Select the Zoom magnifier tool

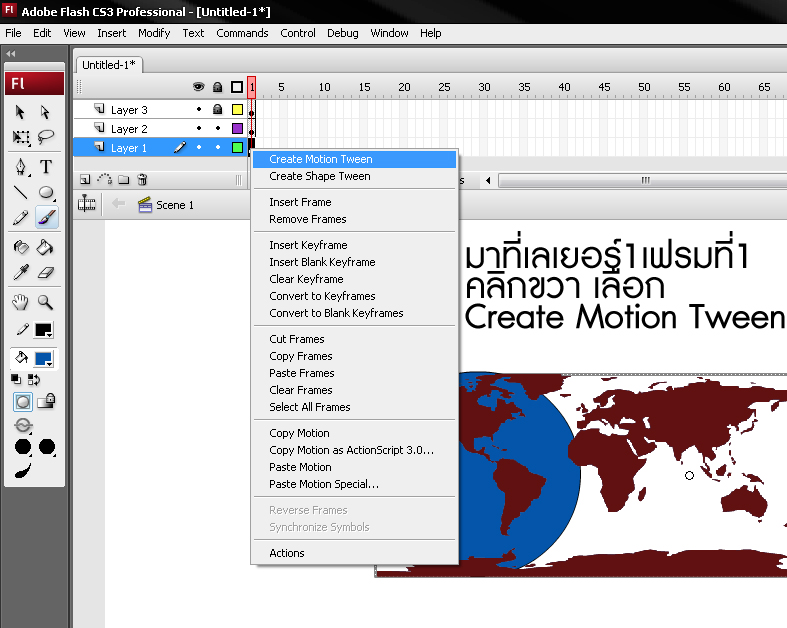click(46, 302)
